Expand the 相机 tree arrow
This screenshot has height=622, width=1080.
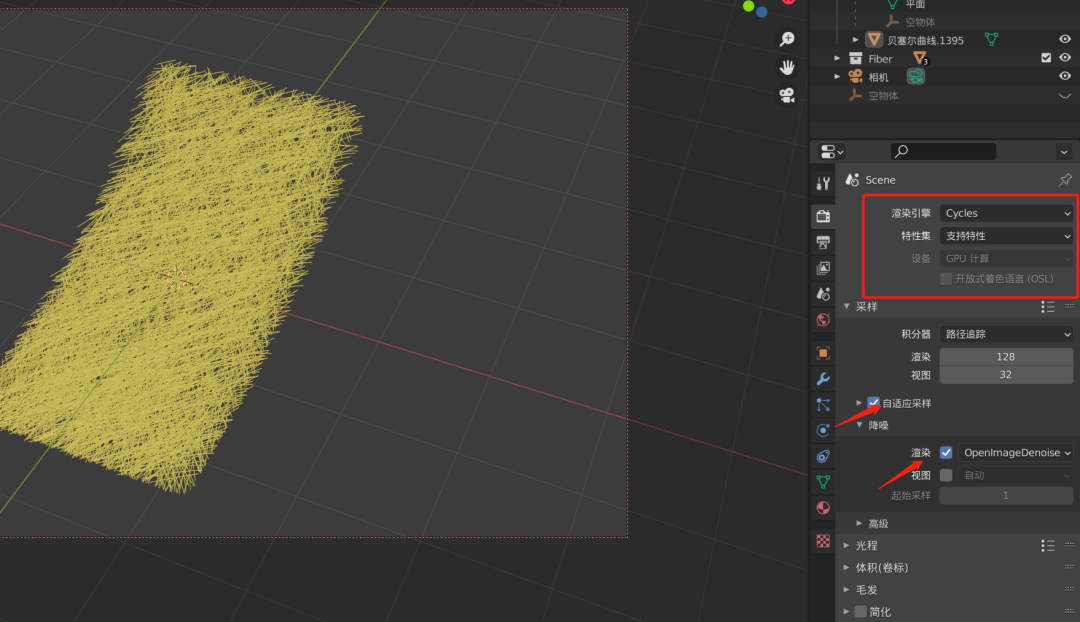[x=837, y=77]
